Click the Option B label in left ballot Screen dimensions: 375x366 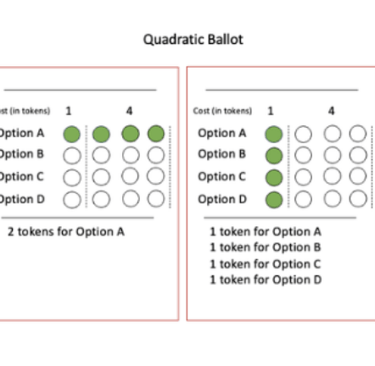point(21,154)
